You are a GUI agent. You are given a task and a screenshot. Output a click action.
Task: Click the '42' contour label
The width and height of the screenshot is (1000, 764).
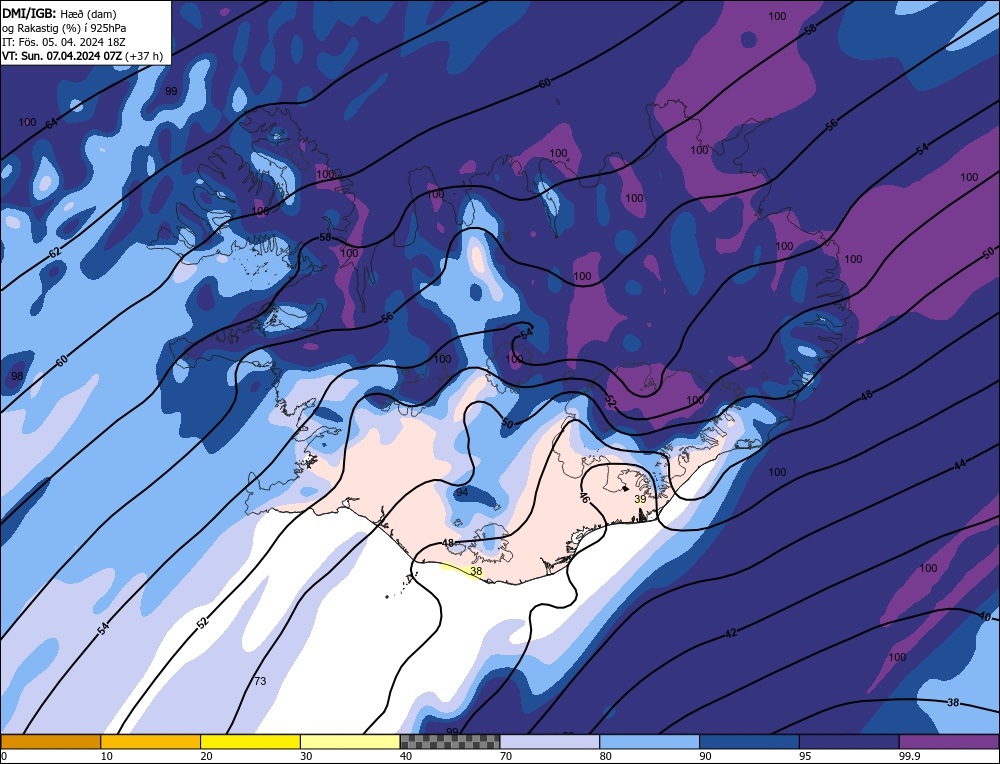731,633
